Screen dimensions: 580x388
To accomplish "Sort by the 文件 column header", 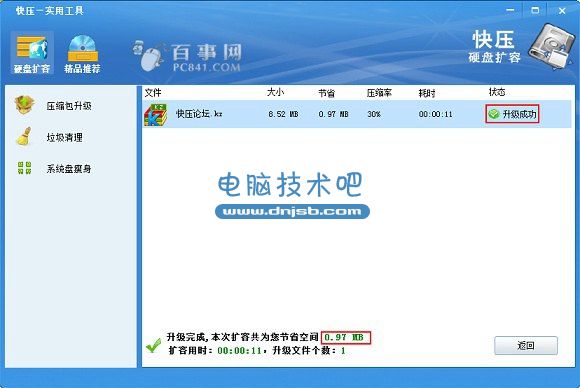I will click(153, 92).
